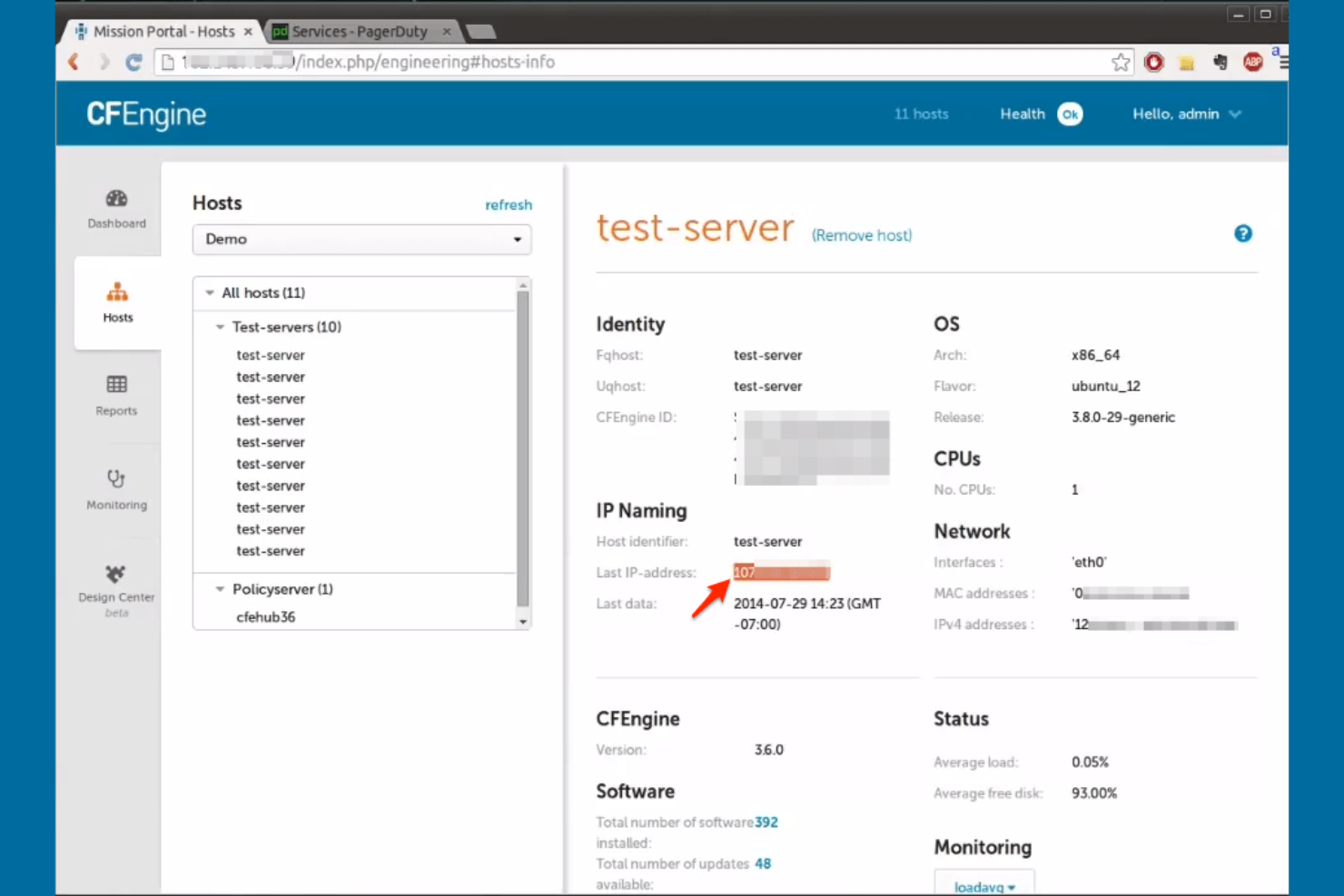Click the CFEngine logo
This screenshot has height=896, width=1344.
click(146, 113)
